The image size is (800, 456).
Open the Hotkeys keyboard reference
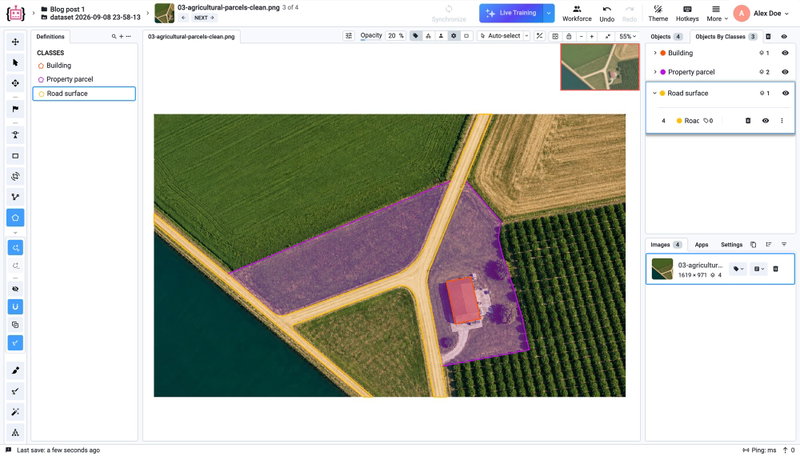coord(687,13)
